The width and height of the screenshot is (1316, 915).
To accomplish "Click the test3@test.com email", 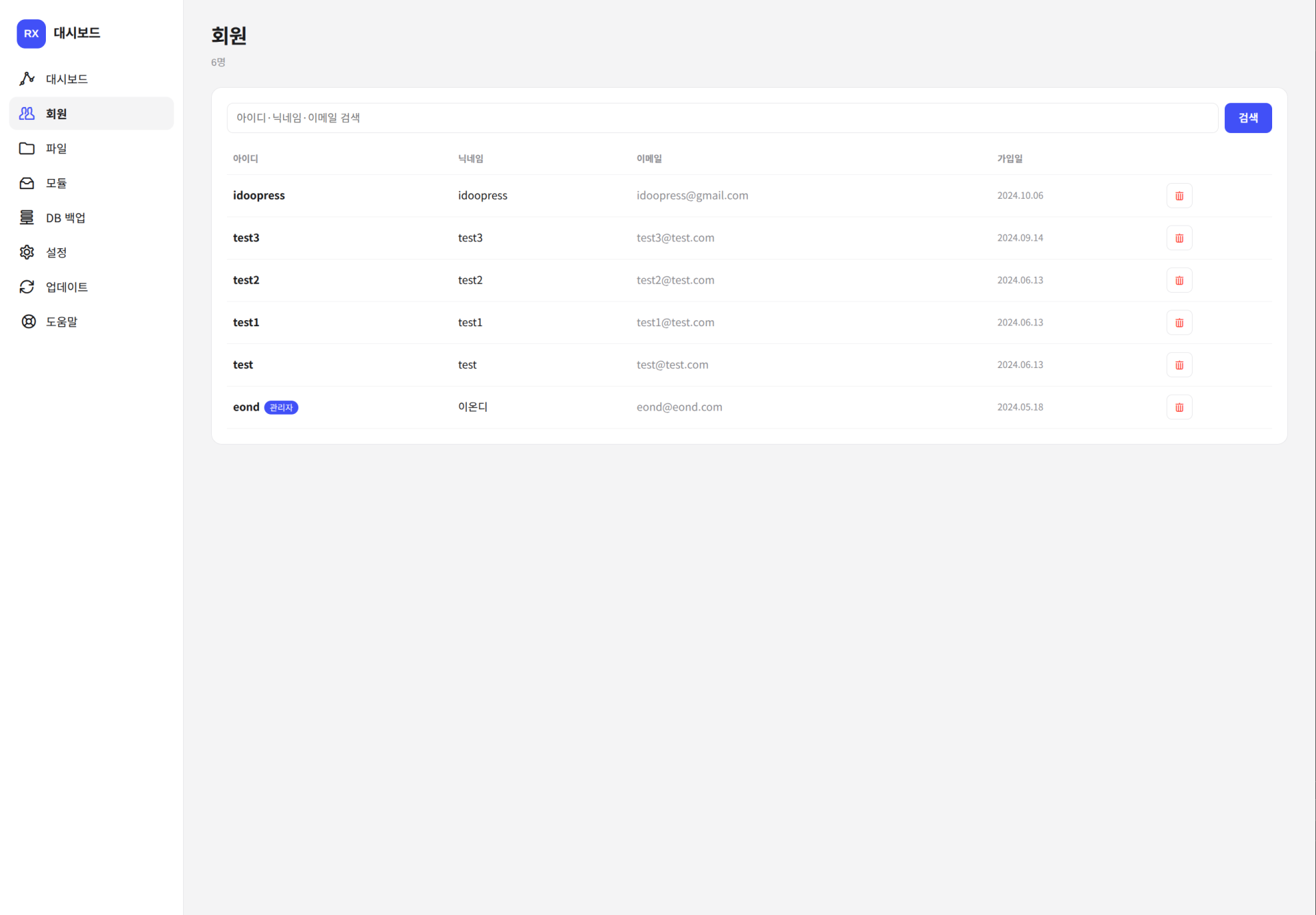I will click(675, 238).
